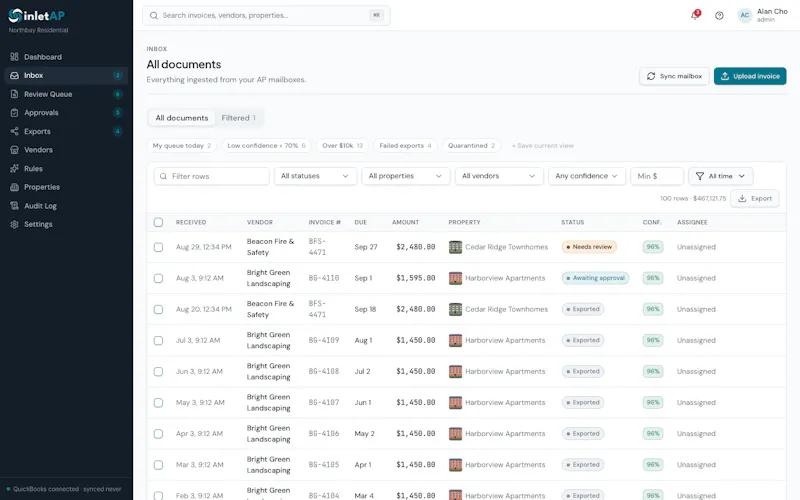Open the All statuses dropdown
Screen dimensions: 800x500
click(x=315, y=176)
